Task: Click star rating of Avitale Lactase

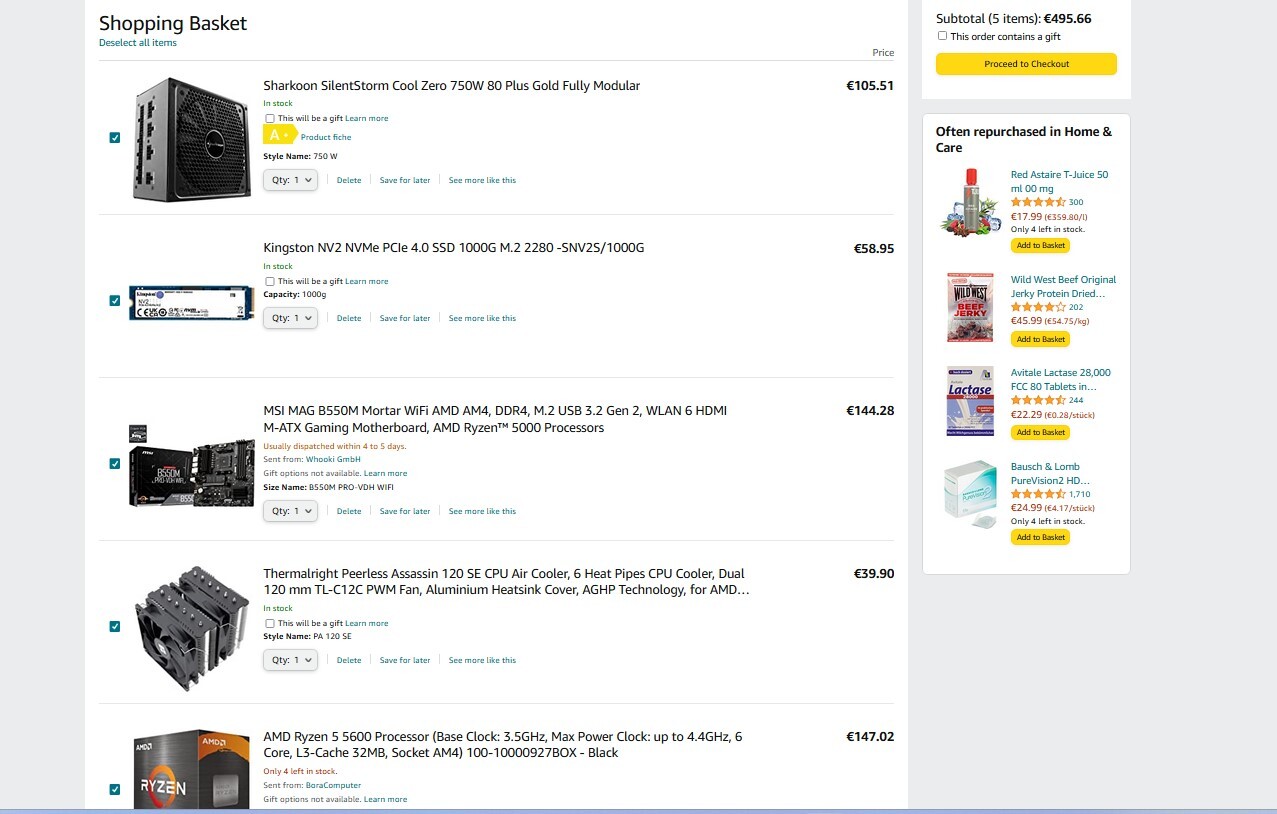Action: click(x=1038, y=400)
